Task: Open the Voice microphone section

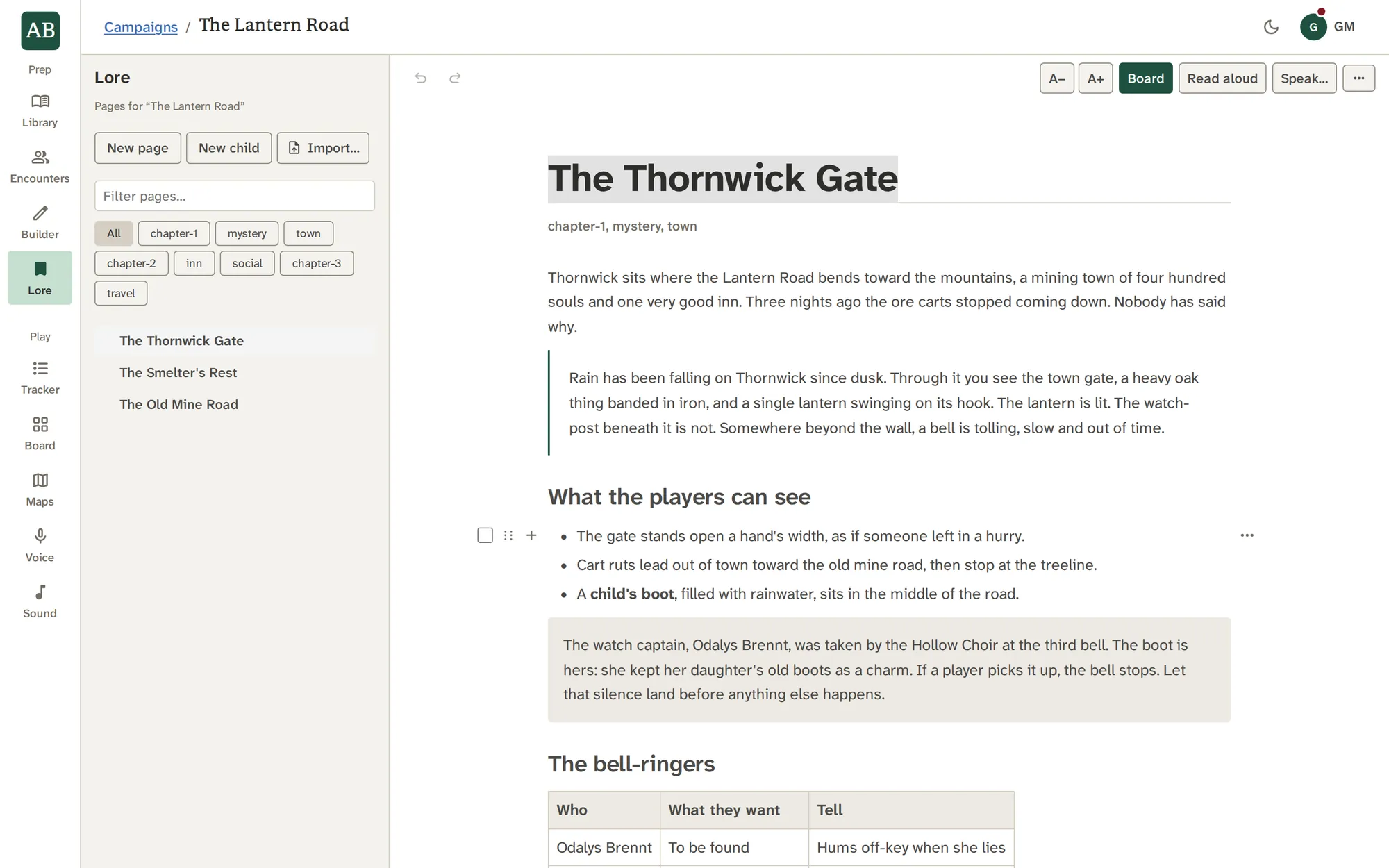Action: tap(40, 546)
